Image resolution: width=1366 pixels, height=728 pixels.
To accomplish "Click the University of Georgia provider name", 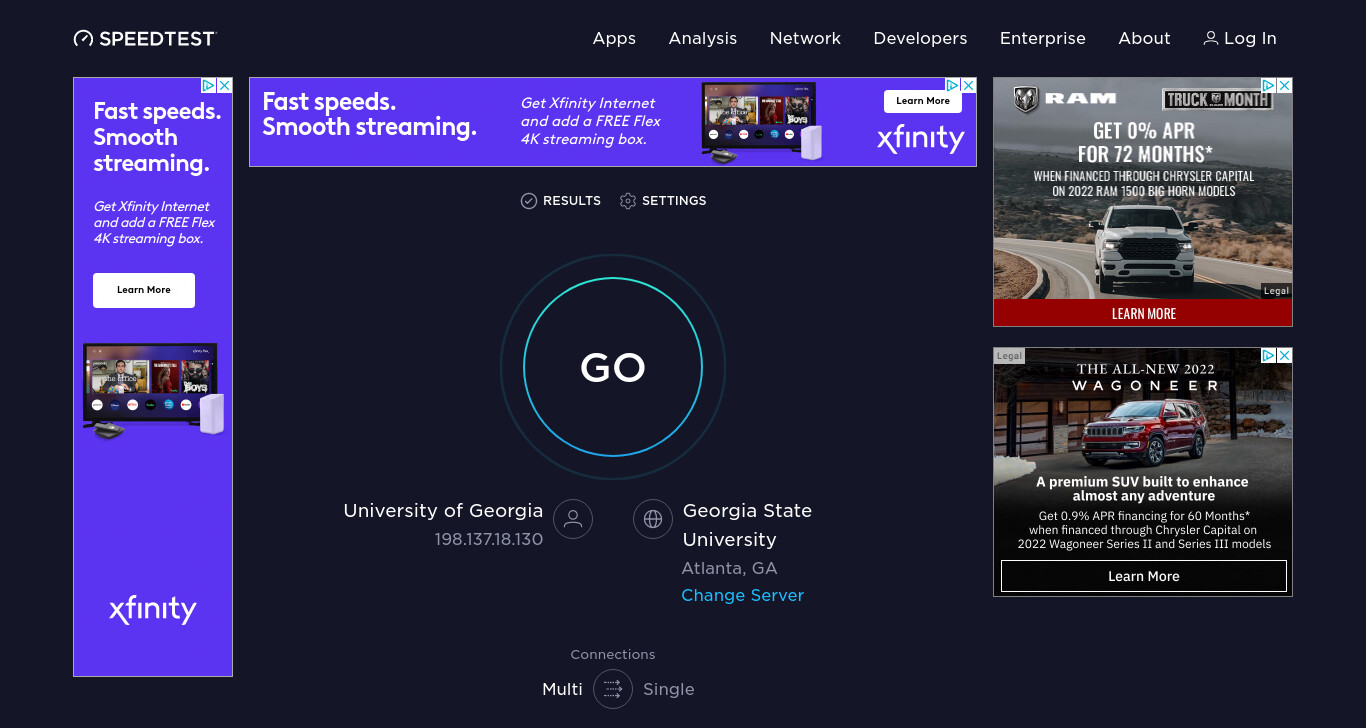I will tap(443, 510).
